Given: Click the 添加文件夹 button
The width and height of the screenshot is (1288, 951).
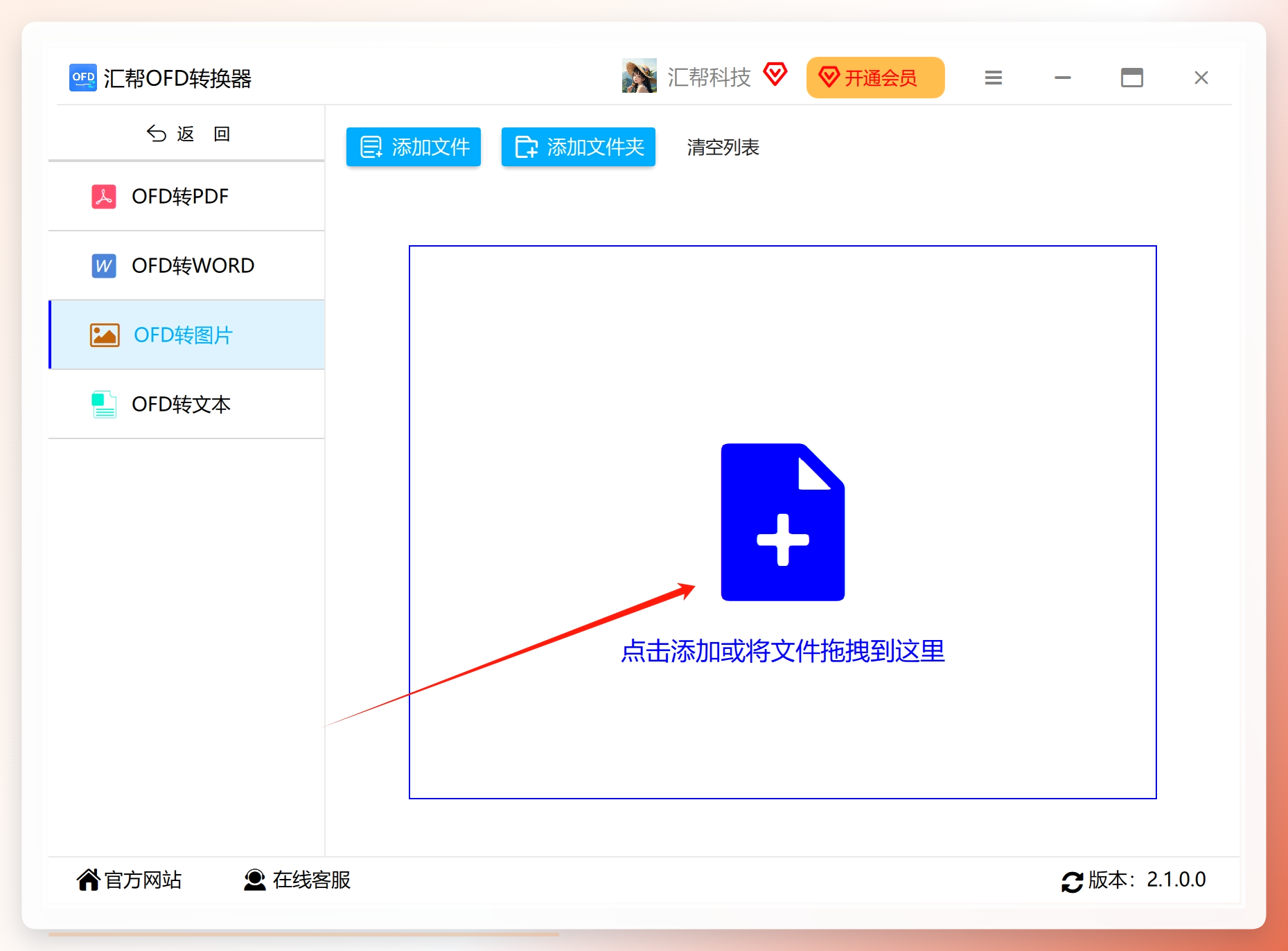Looking at the screenshot, I should (579, 147).
